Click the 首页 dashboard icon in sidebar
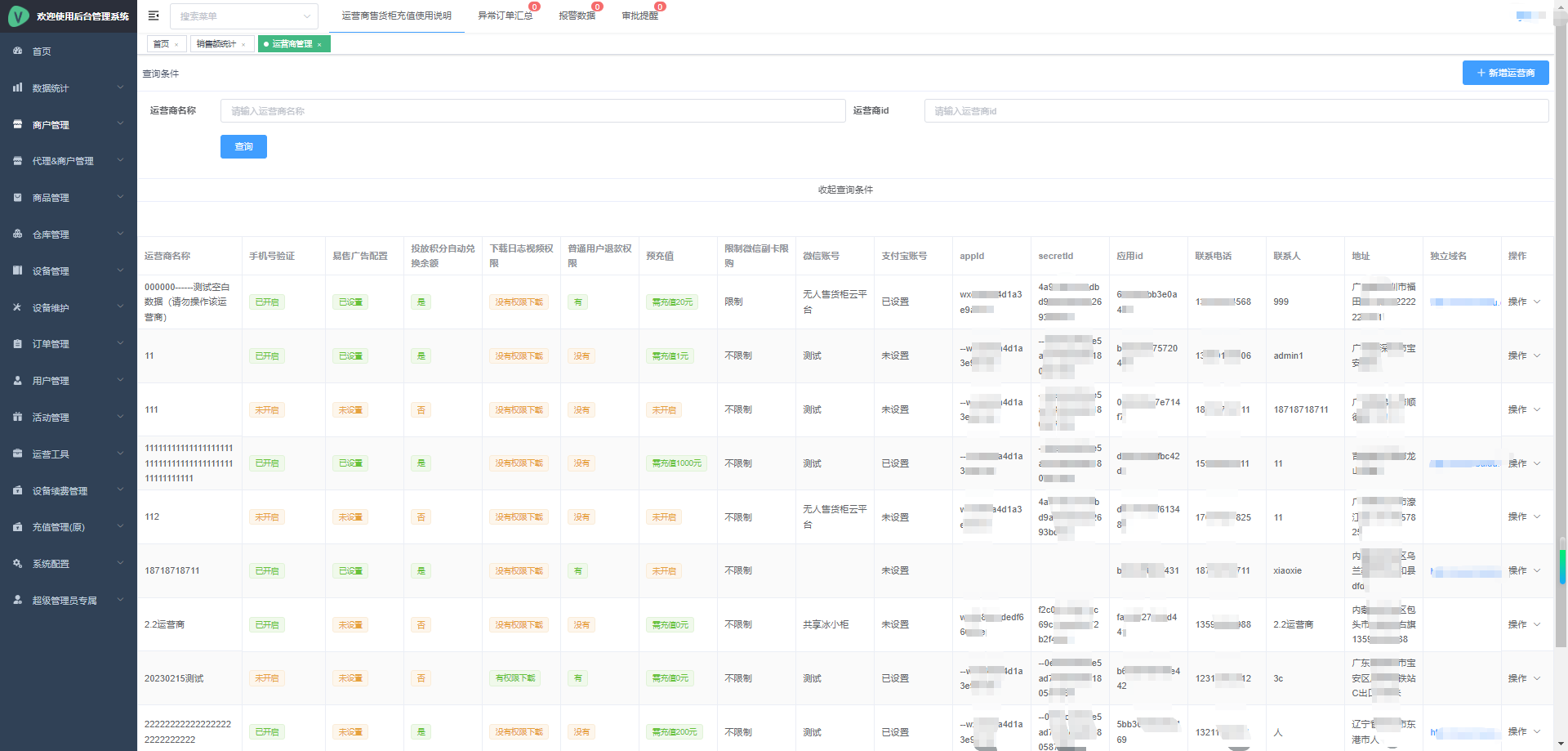This screenshot has height=751, width=1568. click(x=18, y=51)
